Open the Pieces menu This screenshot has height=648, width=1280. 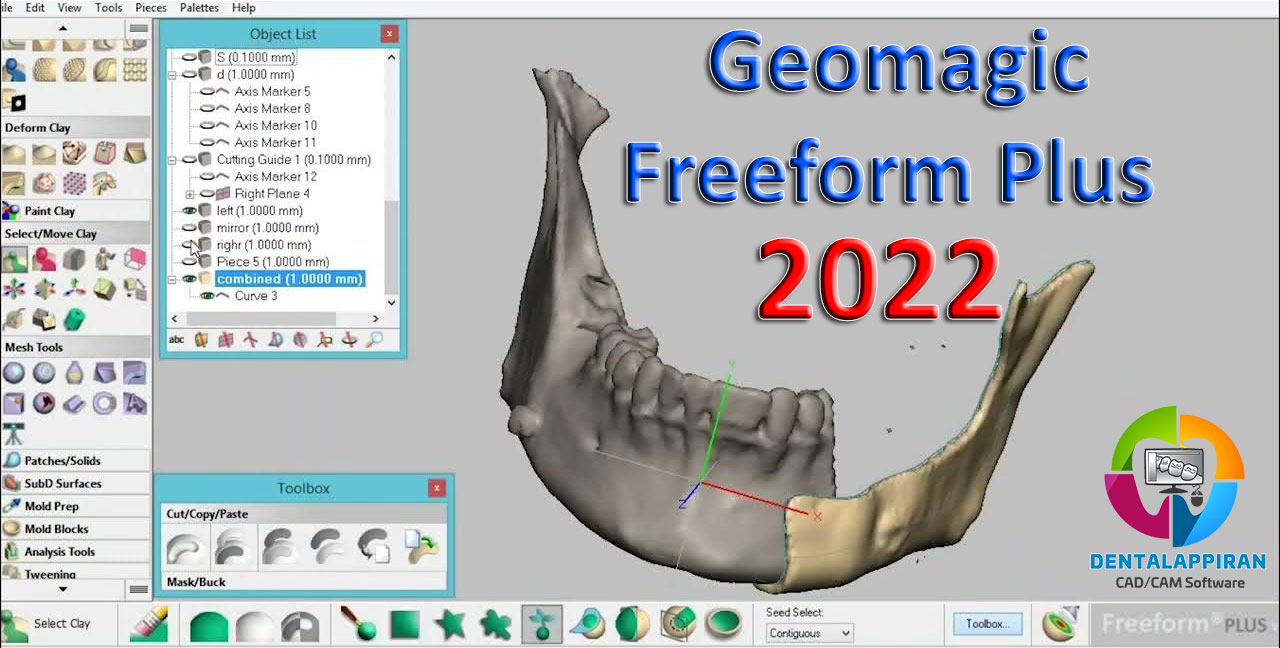tap(151, 7)
